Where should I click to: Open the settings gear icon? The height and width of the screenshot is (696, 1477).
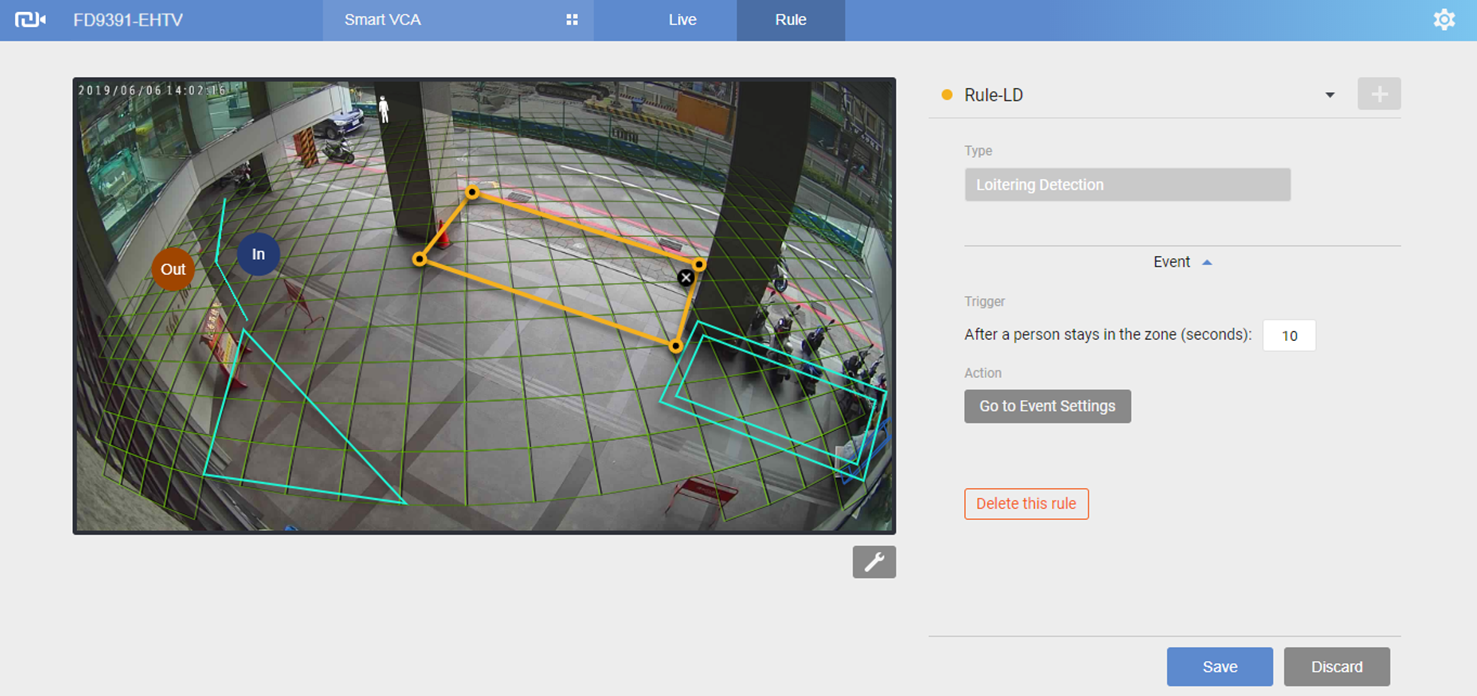[x=1443, y=20]
